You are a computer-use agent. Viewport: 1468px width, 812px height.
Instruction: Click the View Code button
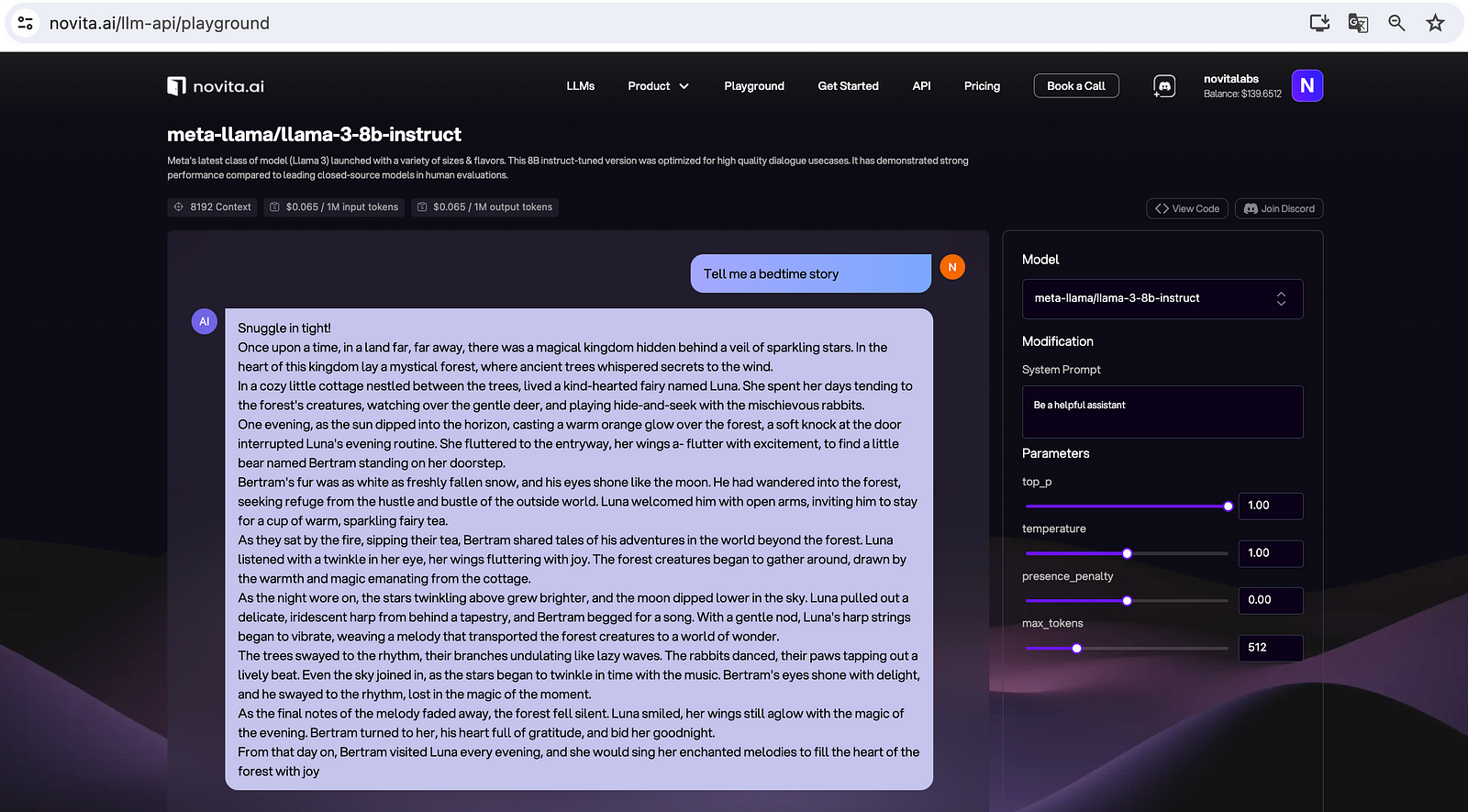(x=1187, y=209)
